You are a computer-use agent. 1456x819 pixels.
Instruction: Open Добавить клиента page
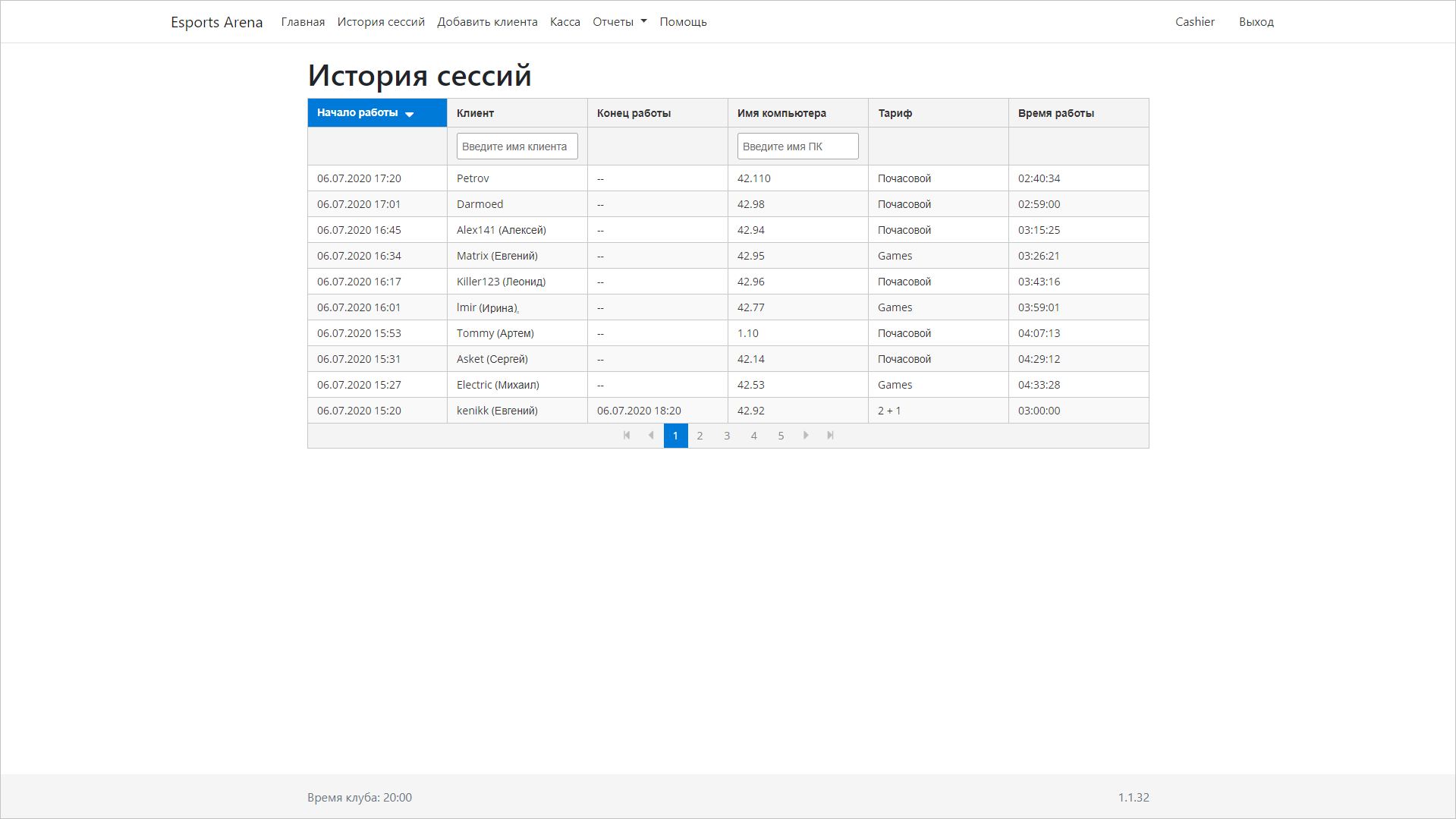(487, 22)
